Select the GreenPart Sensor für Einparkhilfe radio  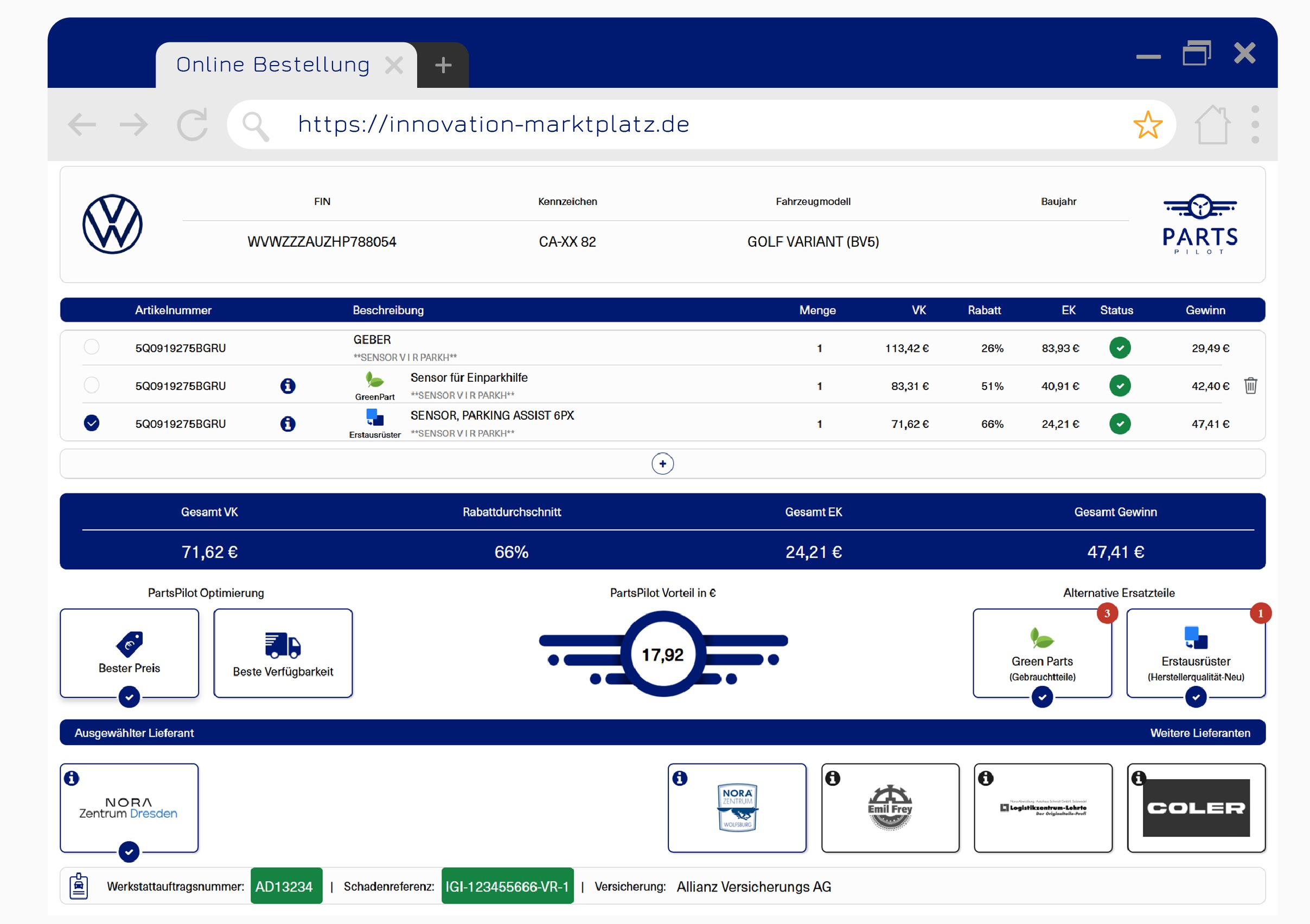(x=92, y=385)
